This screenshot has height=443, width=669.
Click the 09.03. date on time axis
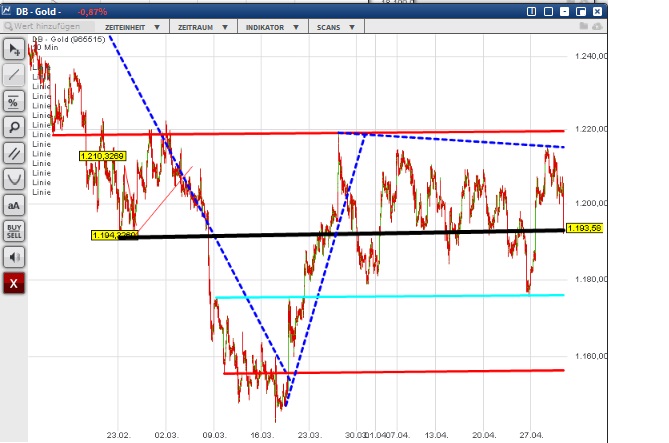[x=214, y=435]
